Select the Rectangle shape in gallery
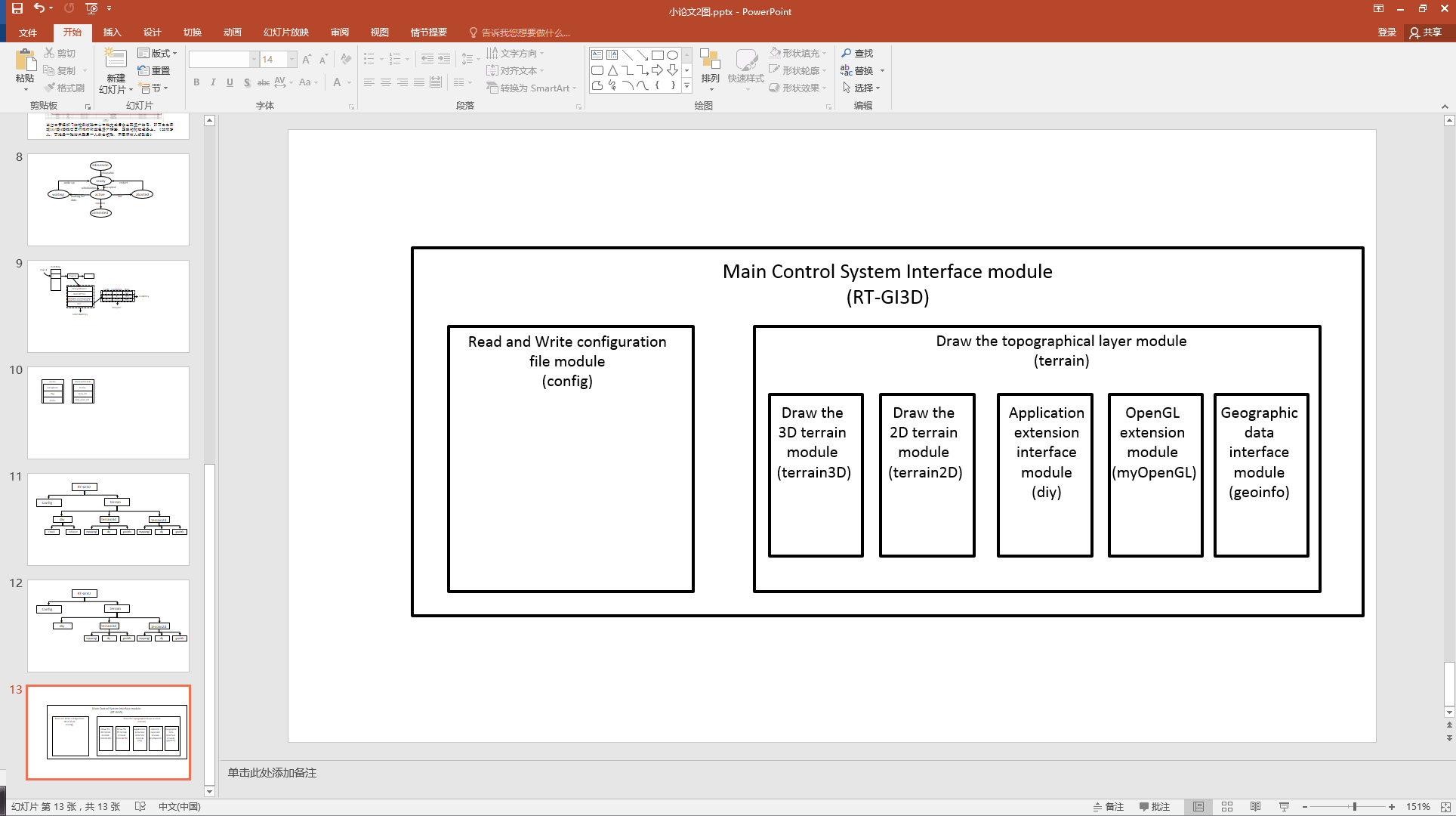Viewport: 1456px width, 816px height. 657,55
